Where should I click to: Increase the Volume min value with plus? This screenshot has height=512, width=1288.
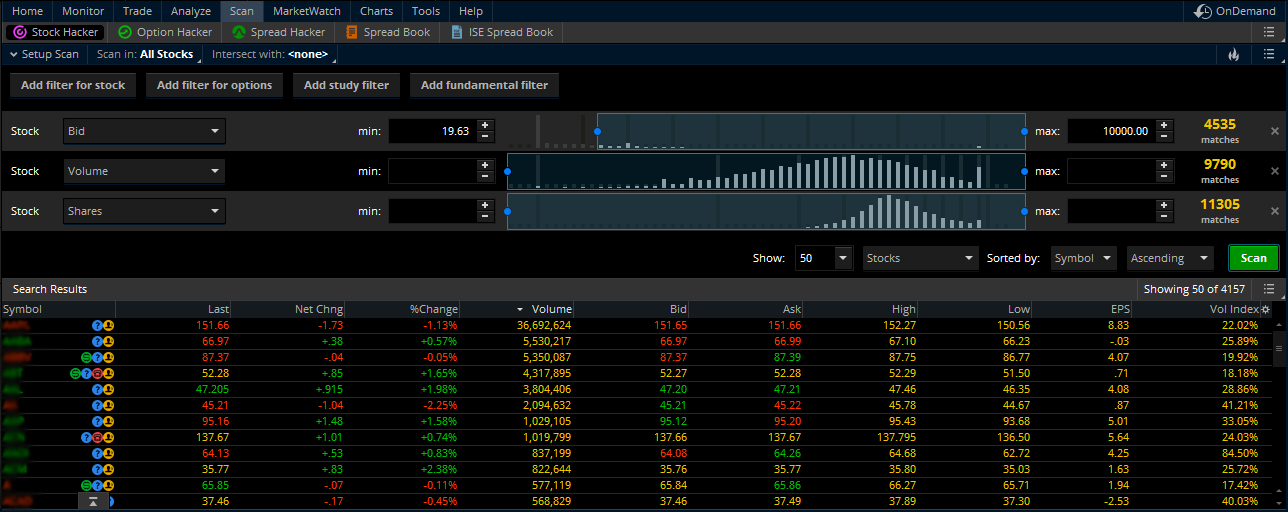pos(485,165)
